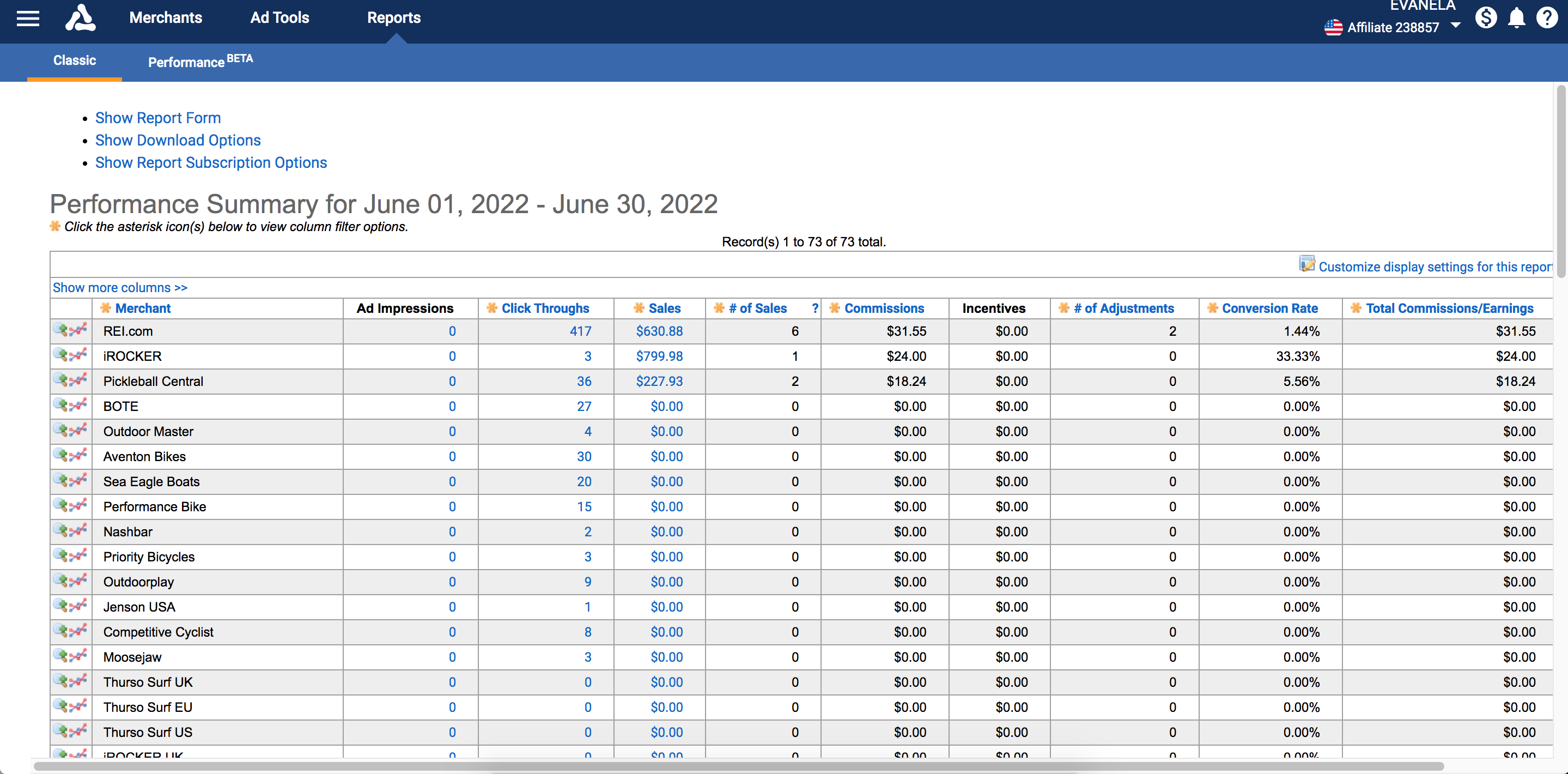The image size is (1568, 774).
Task: Select the Jenson USA merchant cell
Action: (x=217, y=607)
